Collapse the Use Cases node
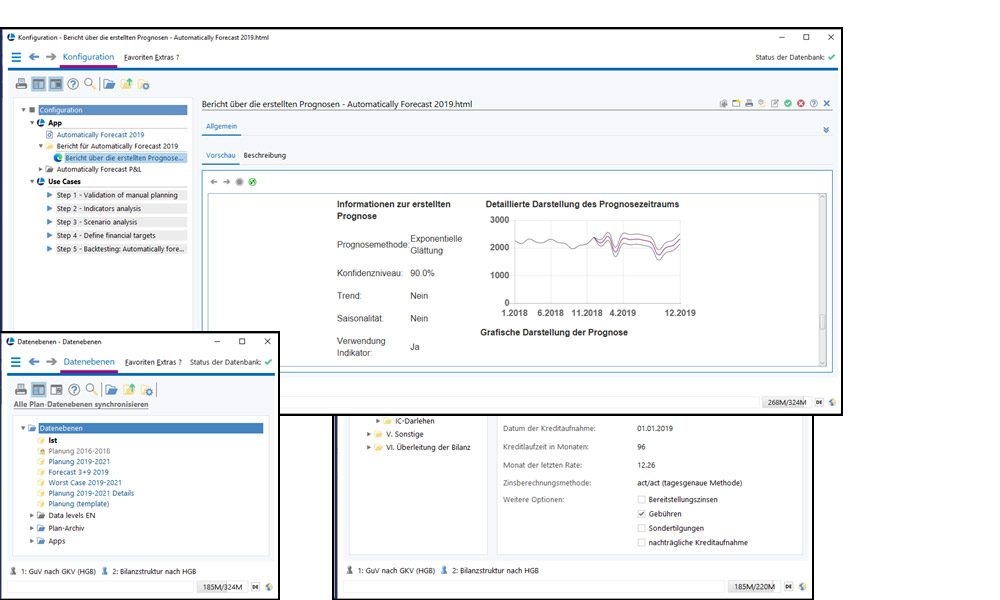This screenshot has height=600, width=1000. 32,181
